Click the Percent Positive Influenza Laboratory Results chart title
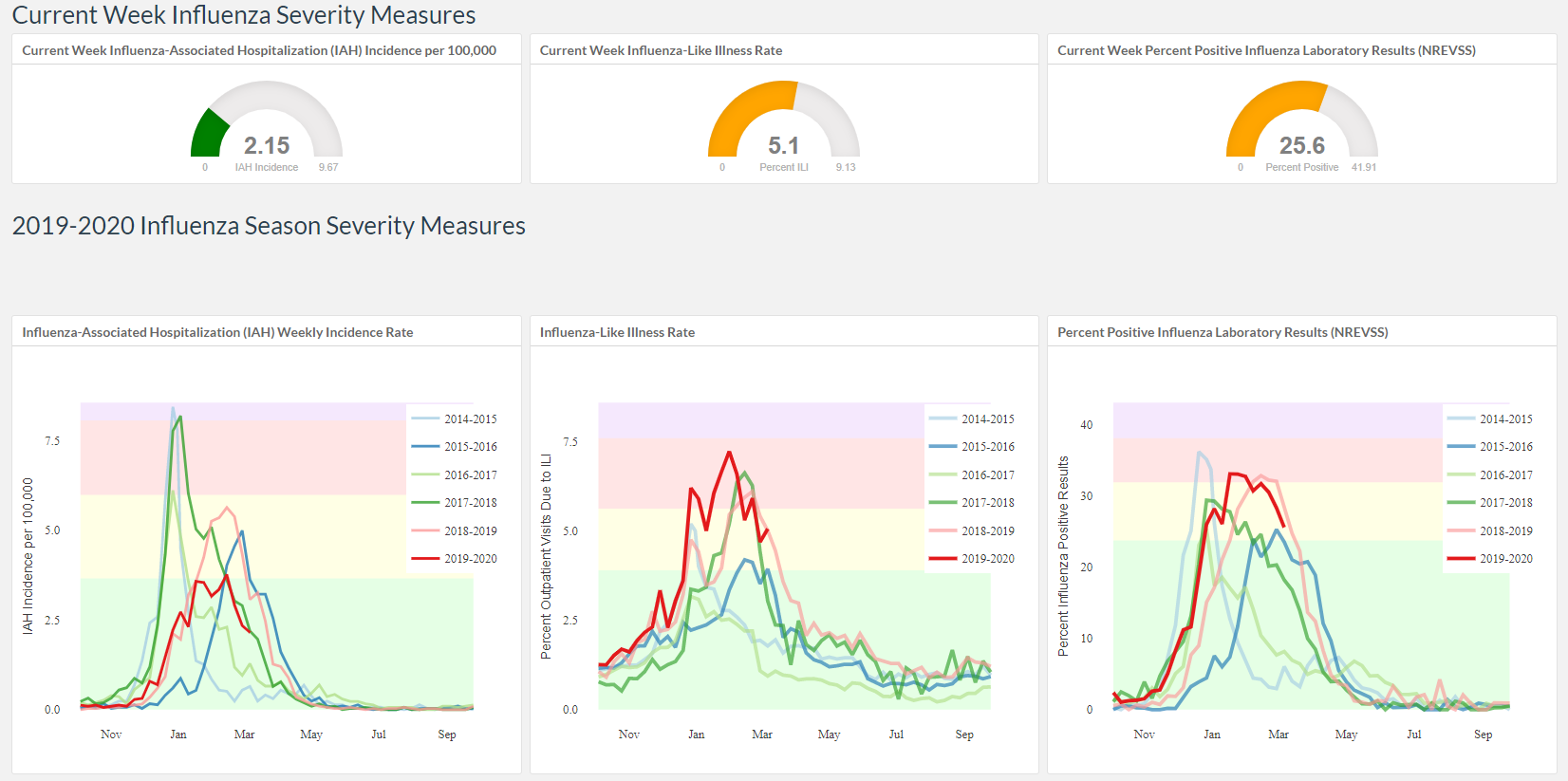 (1223, 332)
